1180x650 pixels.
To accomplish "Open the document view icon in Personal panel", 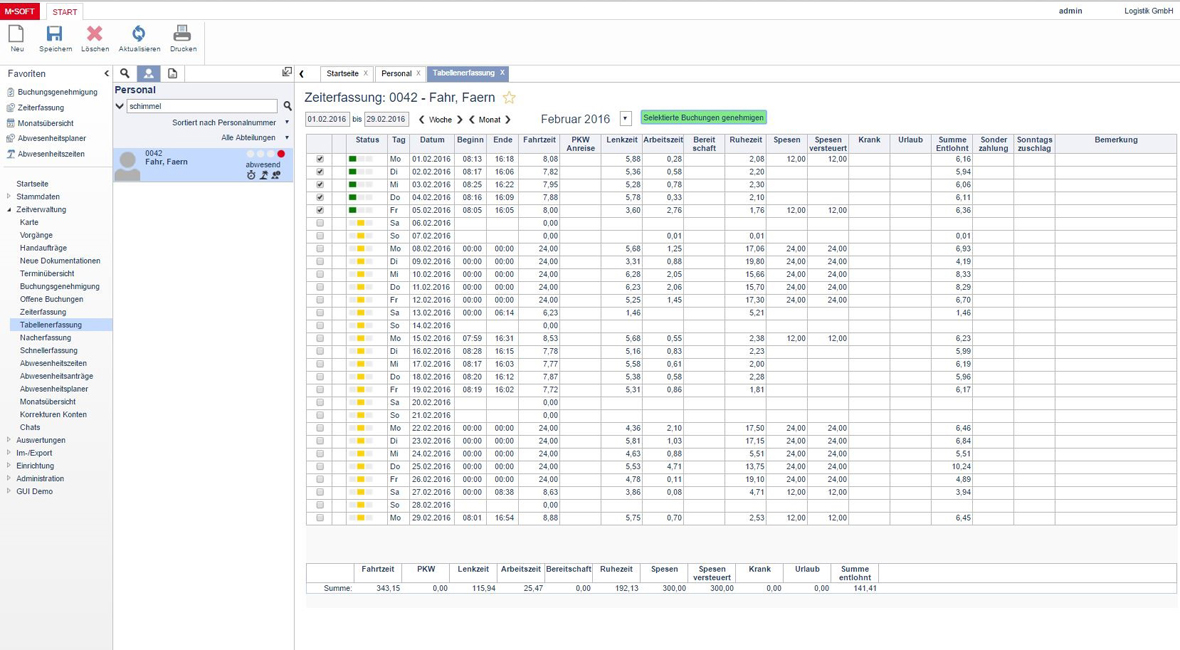I will click(172, 73).
